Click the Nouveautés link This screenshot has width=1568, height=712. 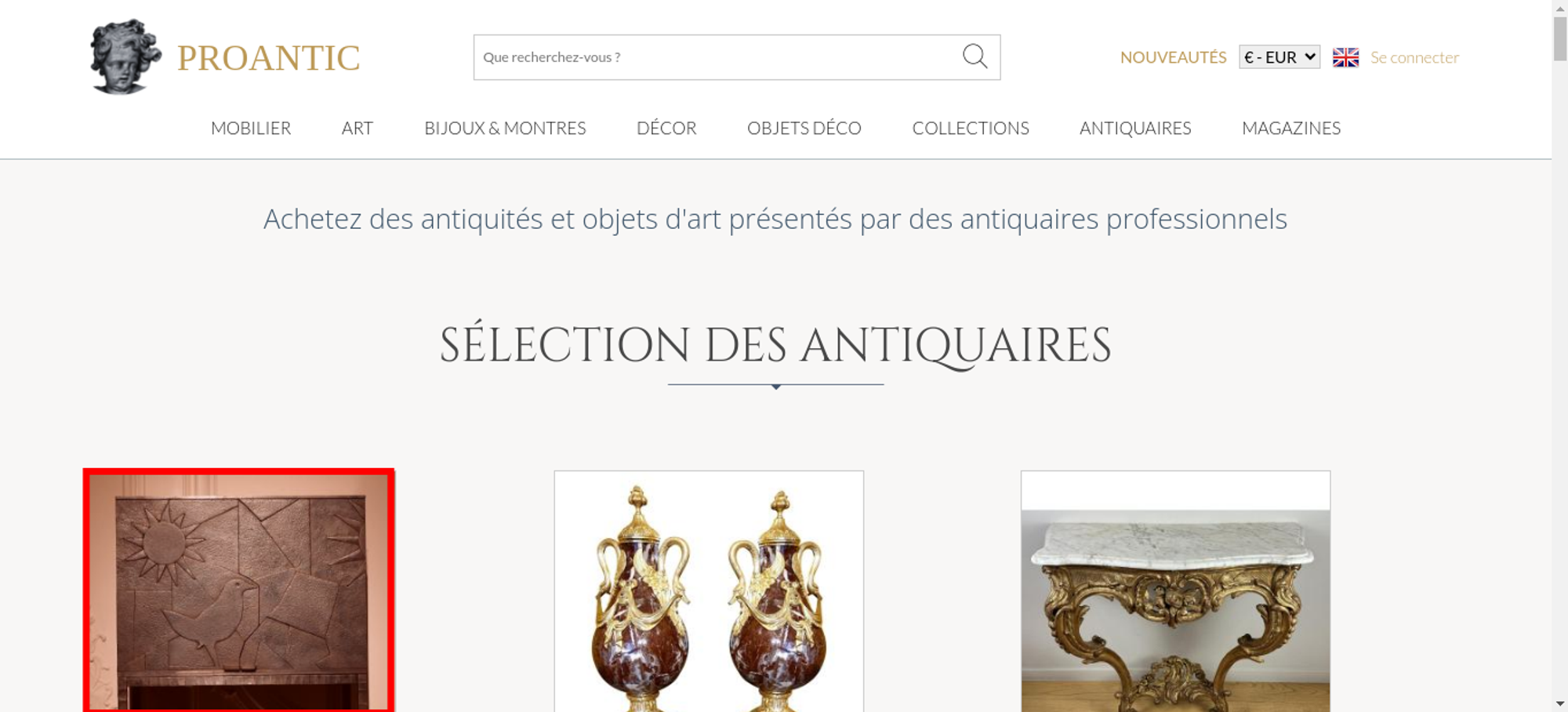(1173, 57)
